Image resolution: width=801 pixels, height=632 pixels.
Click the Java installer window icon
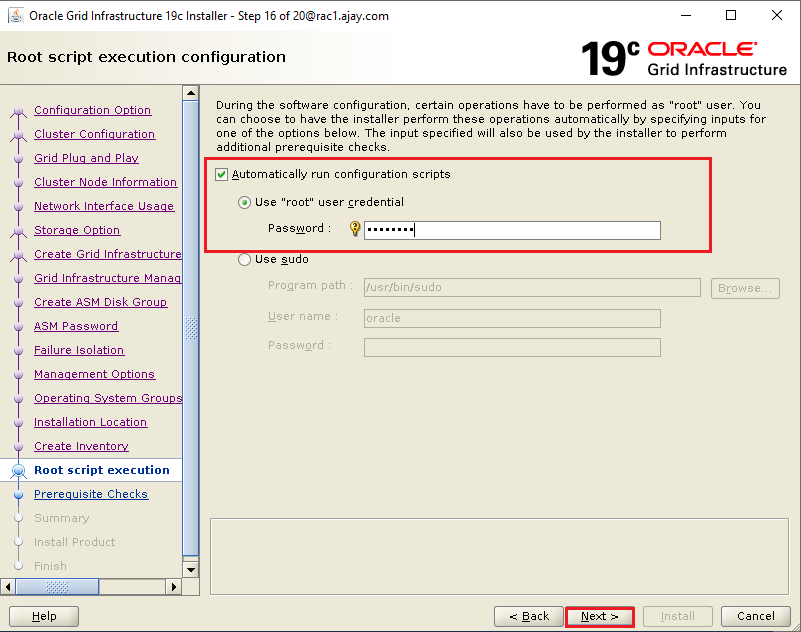[15, 15]
